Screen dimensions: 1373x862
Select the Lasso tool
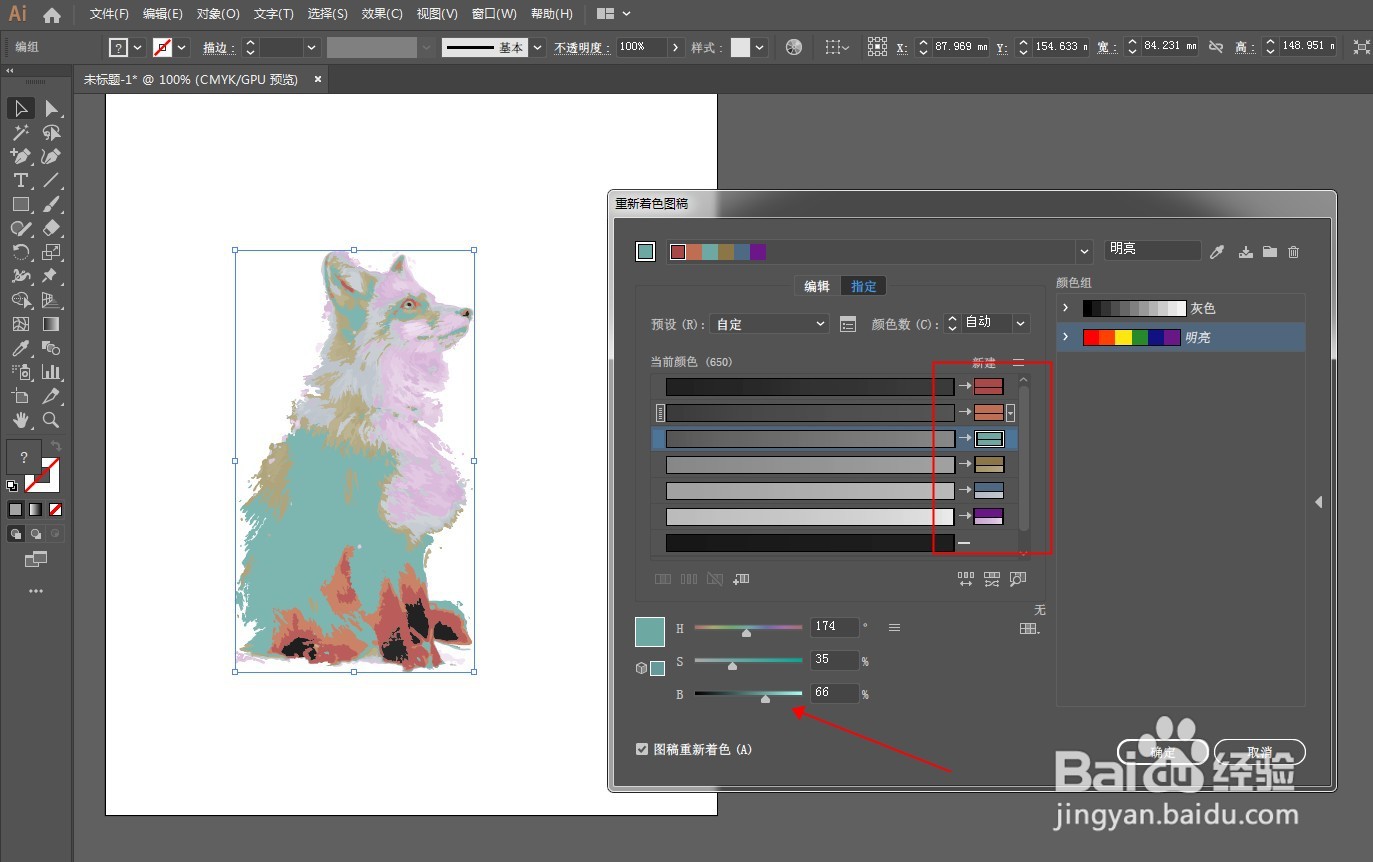pyautogui.click(x=51, y=132)
